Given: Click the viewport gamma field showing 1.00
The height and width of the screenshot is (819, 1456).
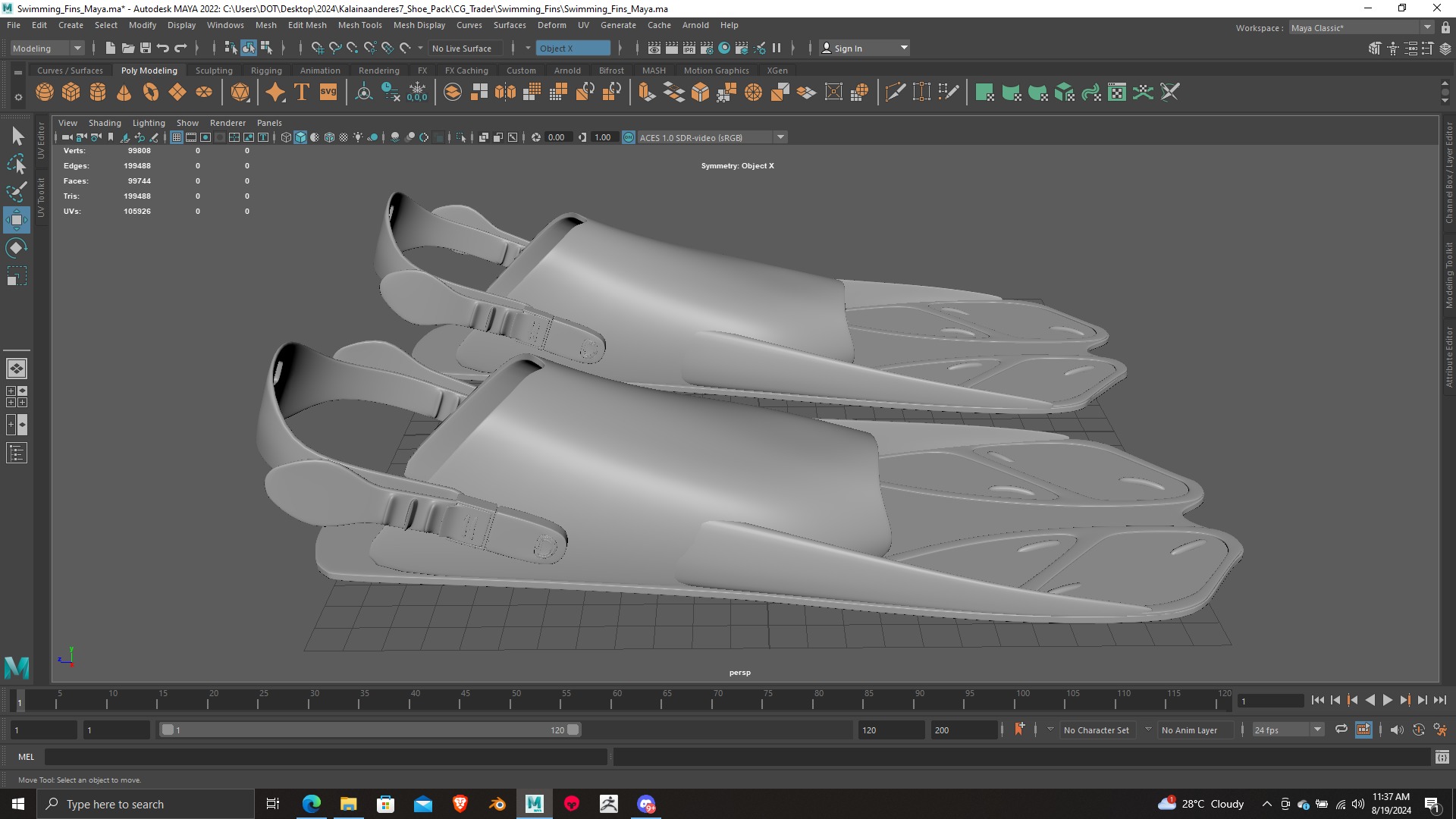Looking at the screenshot, I should click(x=604, y=137).
